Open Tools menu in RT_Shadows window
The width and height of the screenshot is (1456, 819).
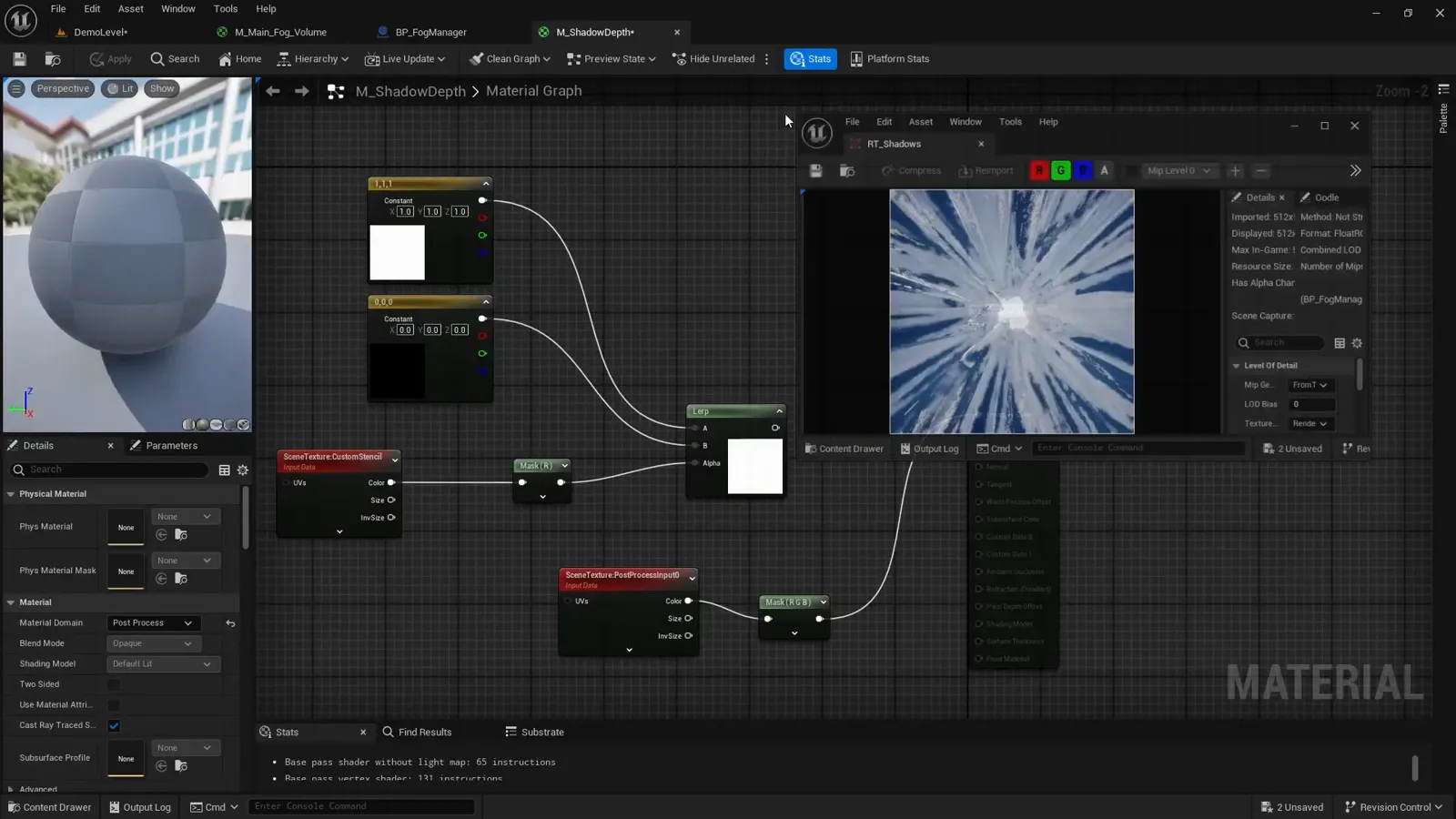[1010, 122]
